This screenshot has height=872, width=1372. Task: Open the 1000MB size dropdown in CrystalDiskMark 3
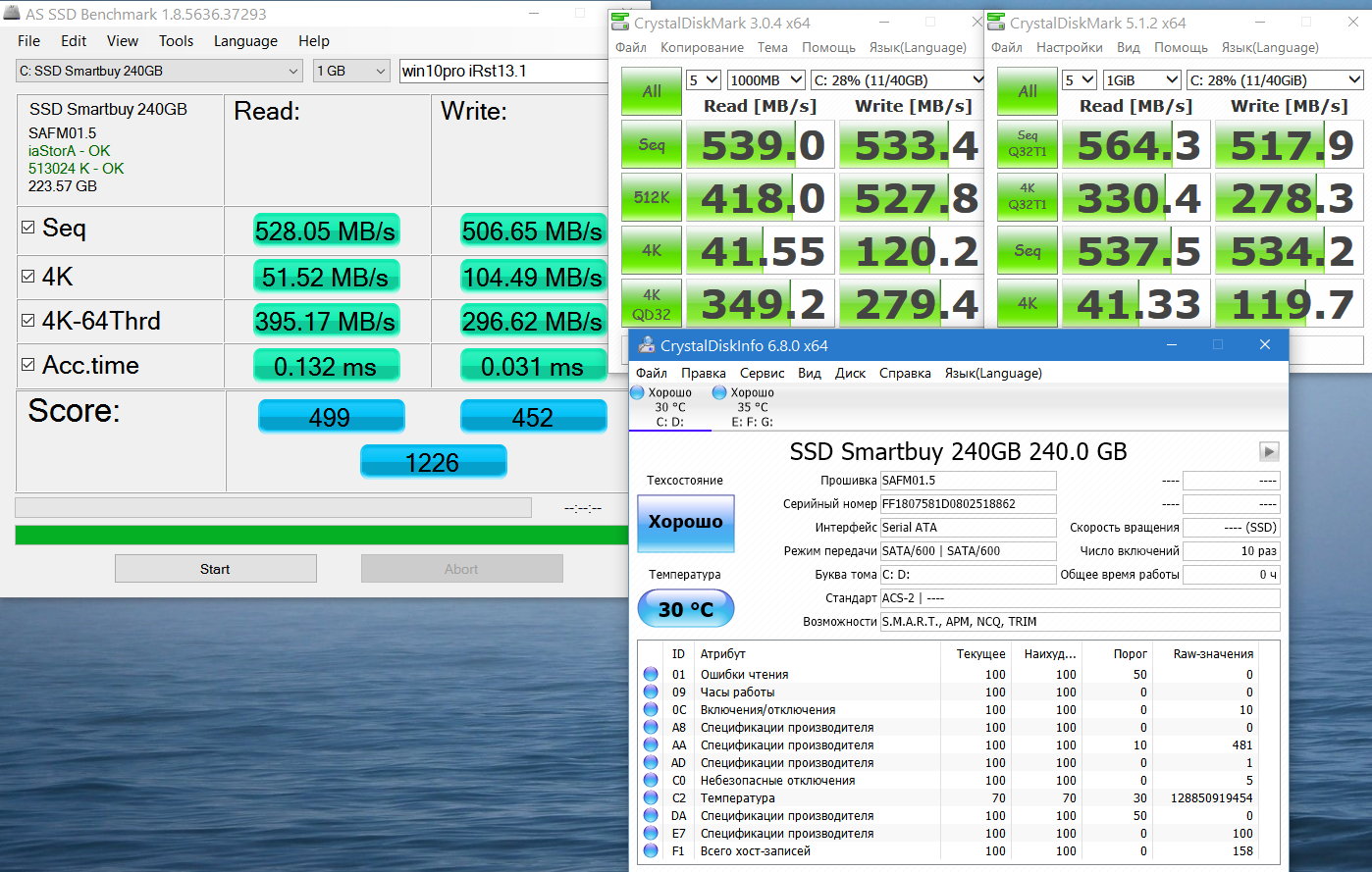coord(766,80)
